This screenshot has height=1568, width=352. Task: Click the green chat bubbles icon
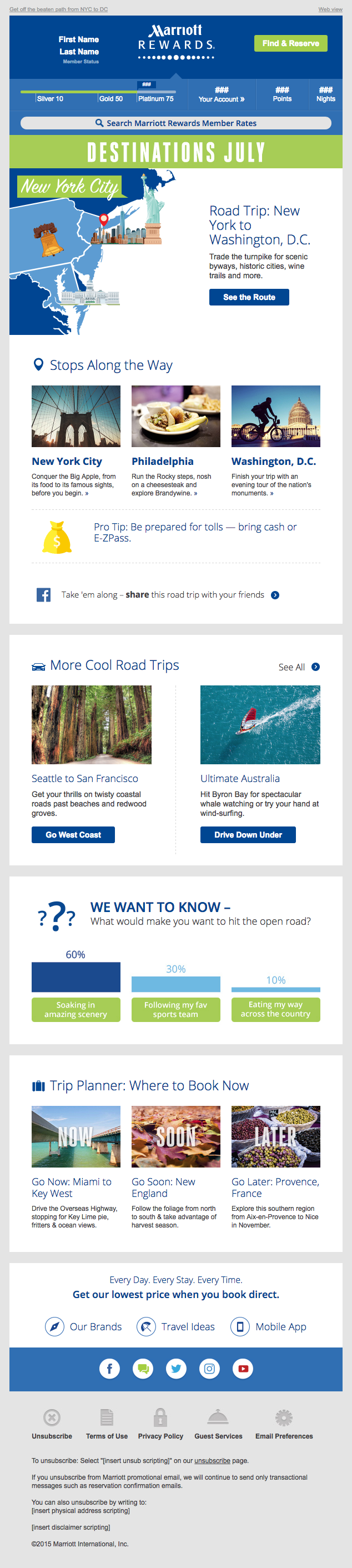pyautogui.click(x=143, y=1369)
